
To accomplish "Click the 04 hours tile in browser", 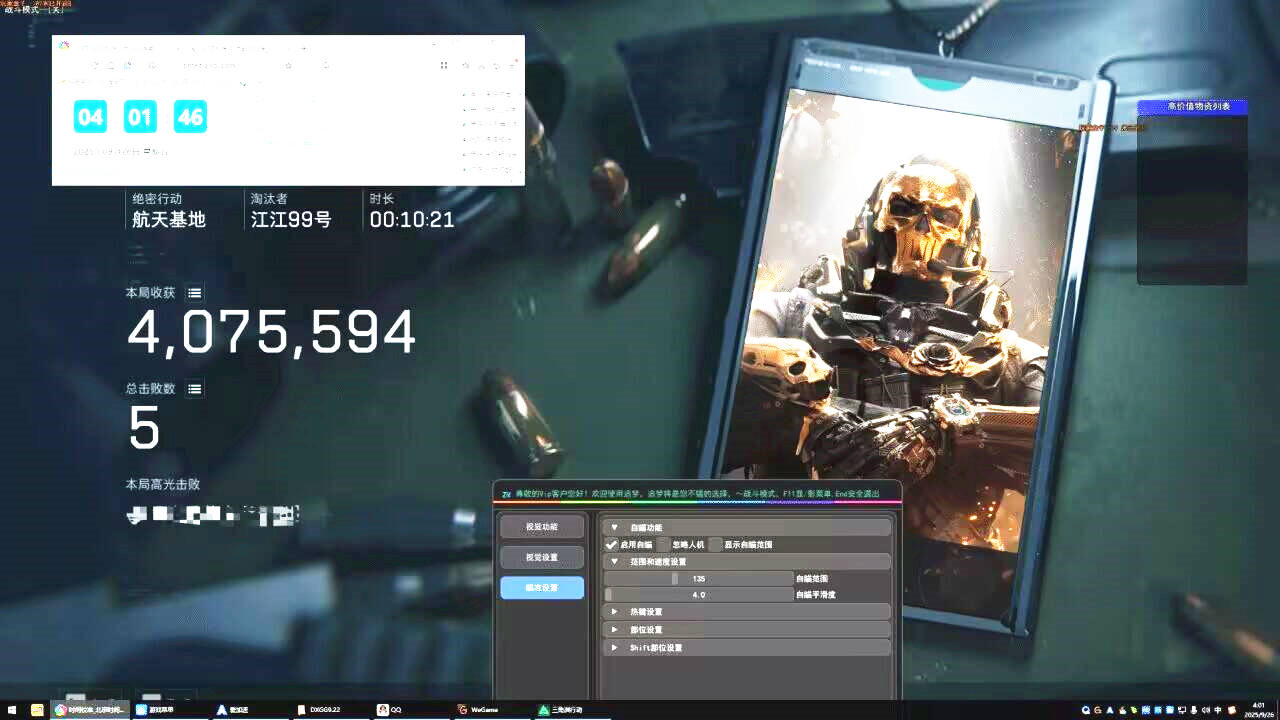I will [x=90, y=117].
